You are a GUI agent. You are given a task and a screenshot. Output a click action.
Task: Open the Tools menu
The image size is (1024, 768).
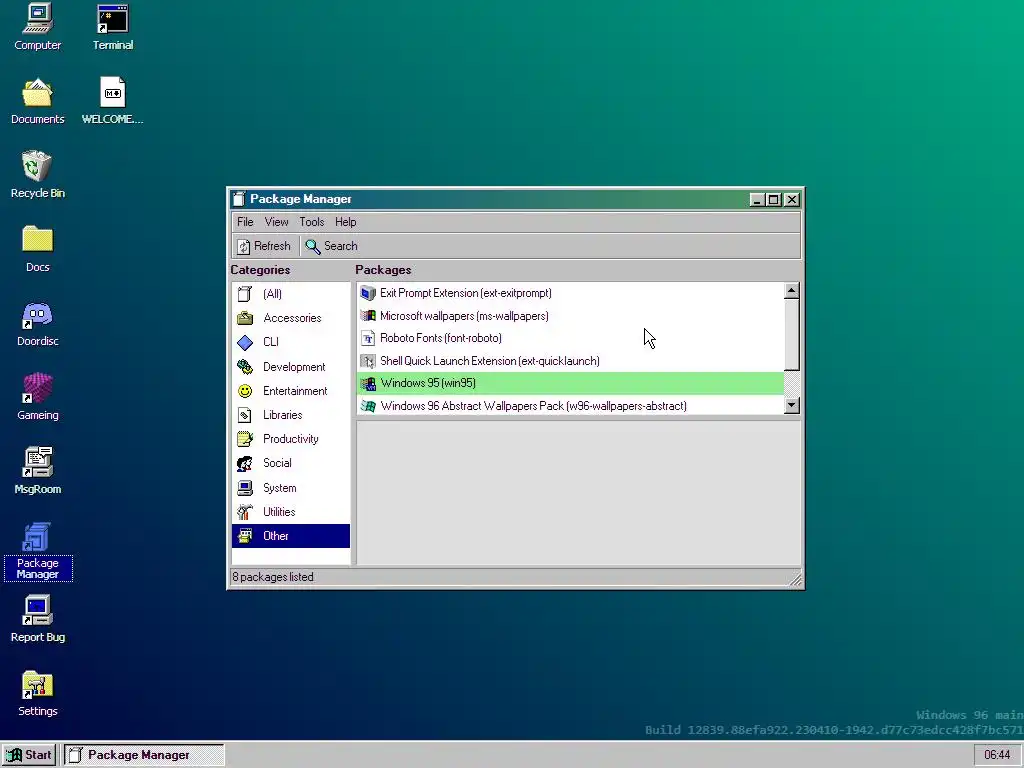click(x=312, y=222)
